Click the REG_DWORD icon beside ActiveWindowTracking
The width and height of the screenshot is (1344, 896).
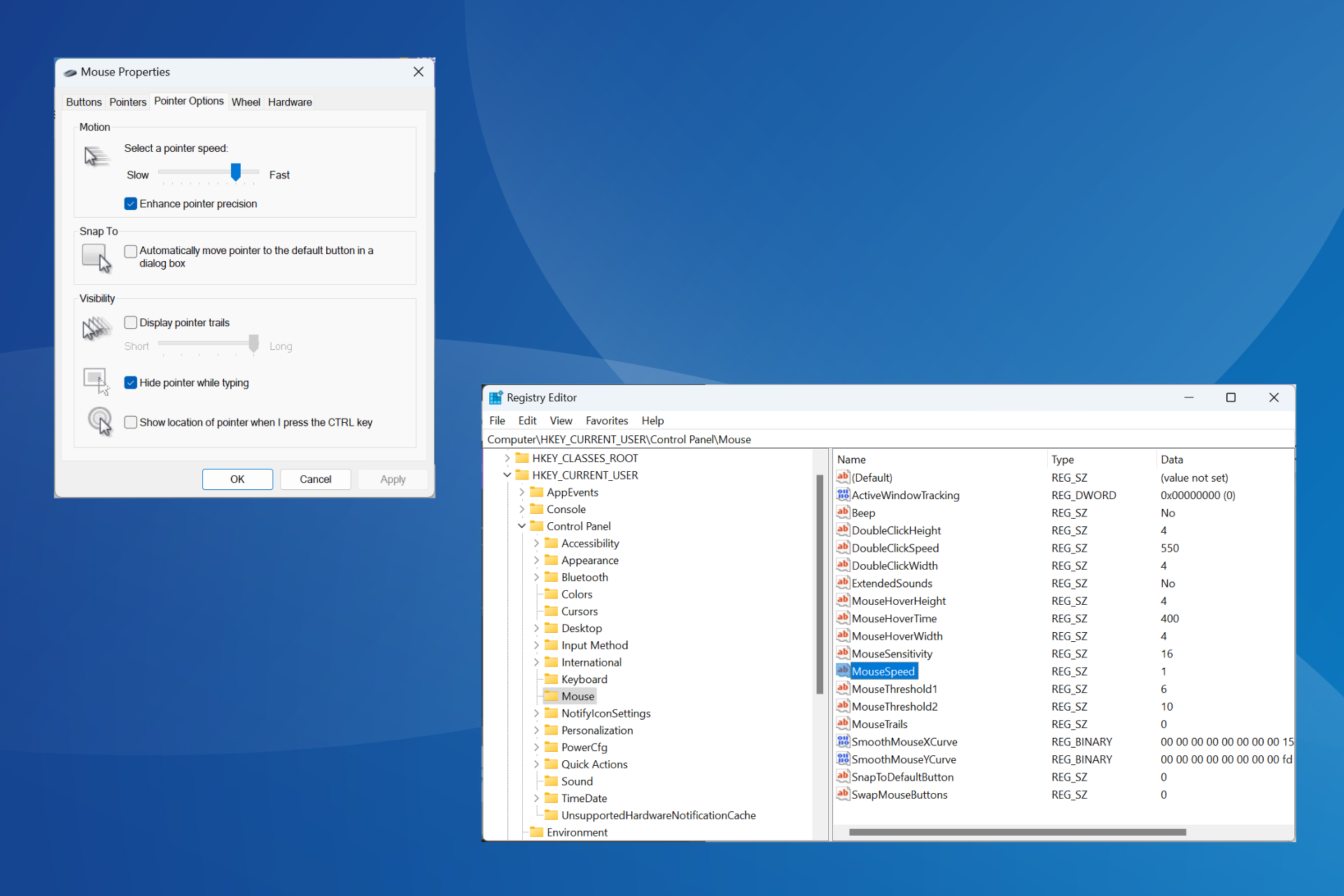(x=843, y=495)
